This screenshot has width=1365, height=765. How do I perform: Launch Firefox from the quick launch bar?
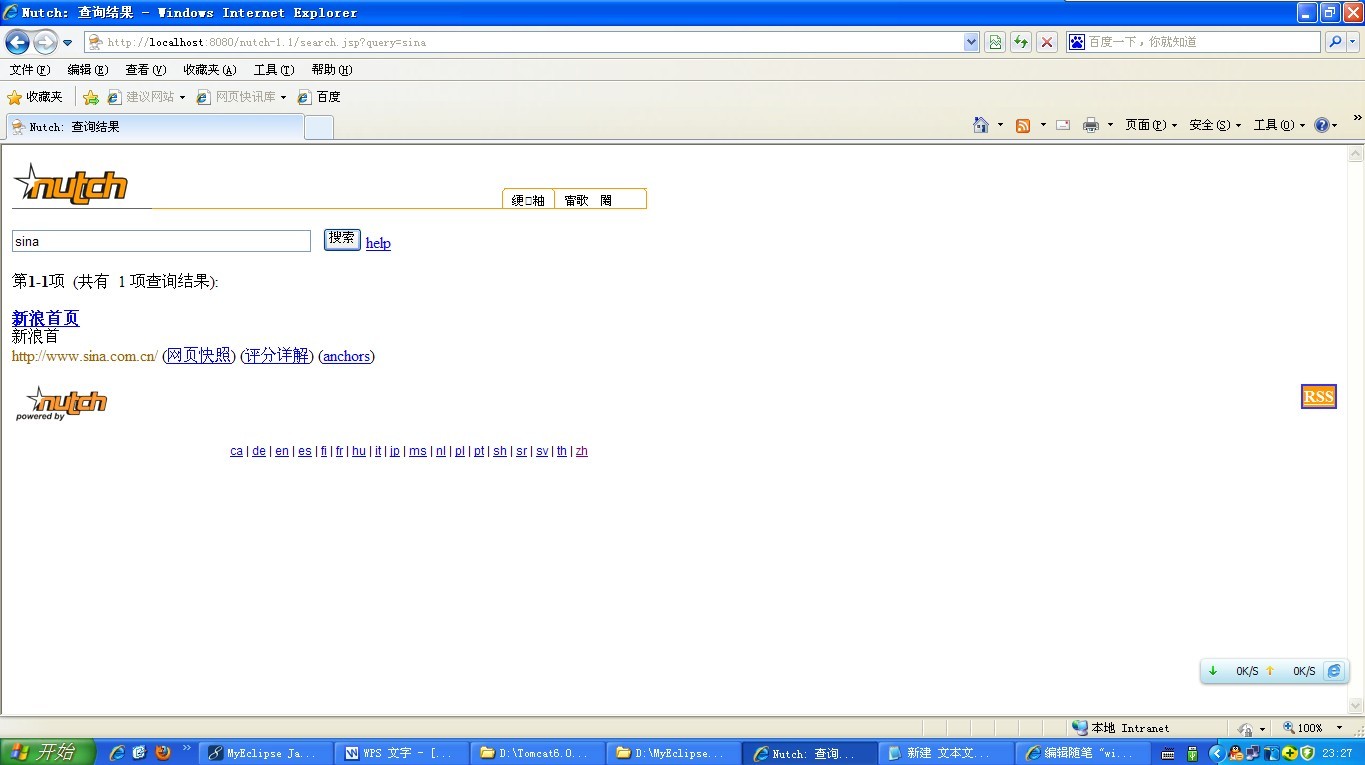[x=163, y=753]
